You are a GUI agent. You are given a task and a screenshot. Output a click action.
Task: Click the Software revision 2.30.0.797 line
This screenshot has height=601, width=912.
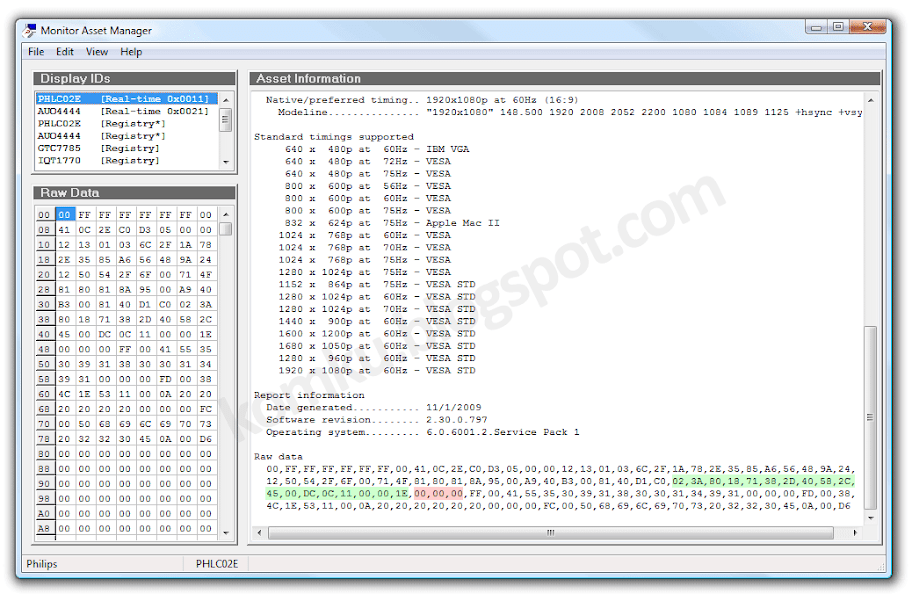(x=376, y=419)
